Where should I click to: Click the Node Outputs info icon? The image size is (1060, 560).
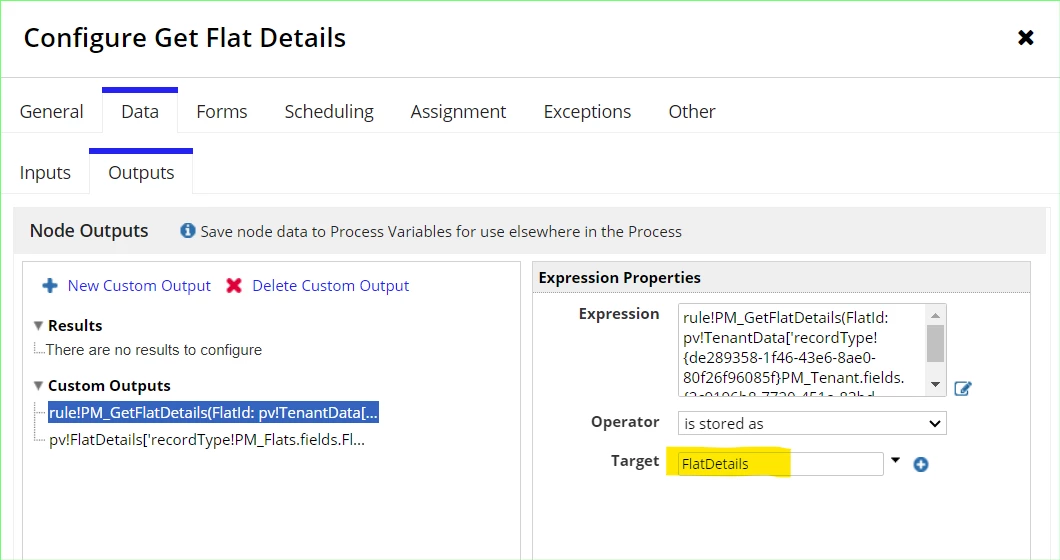187,231
